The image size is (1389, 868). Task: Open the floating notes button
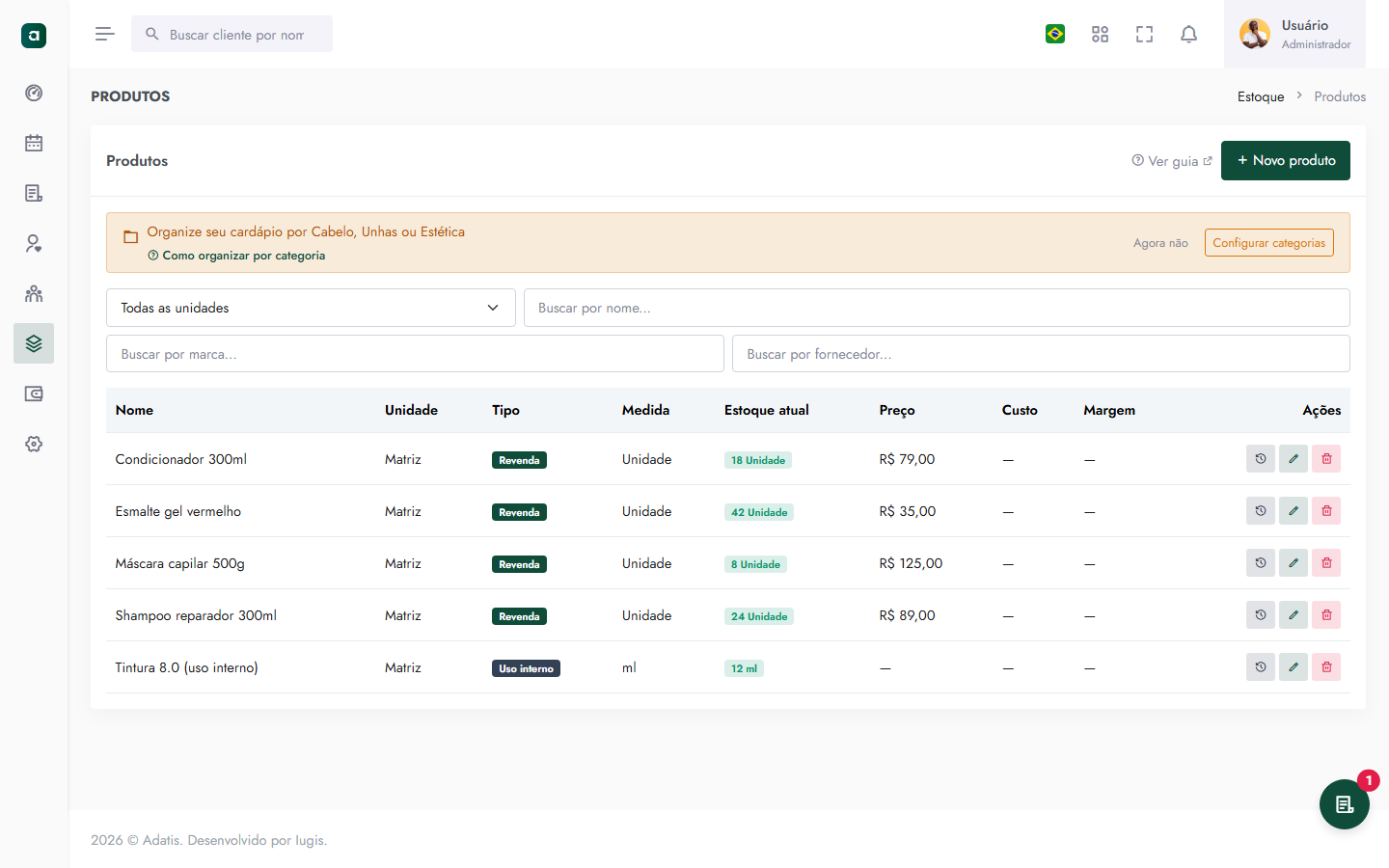tap(1345, 804)
